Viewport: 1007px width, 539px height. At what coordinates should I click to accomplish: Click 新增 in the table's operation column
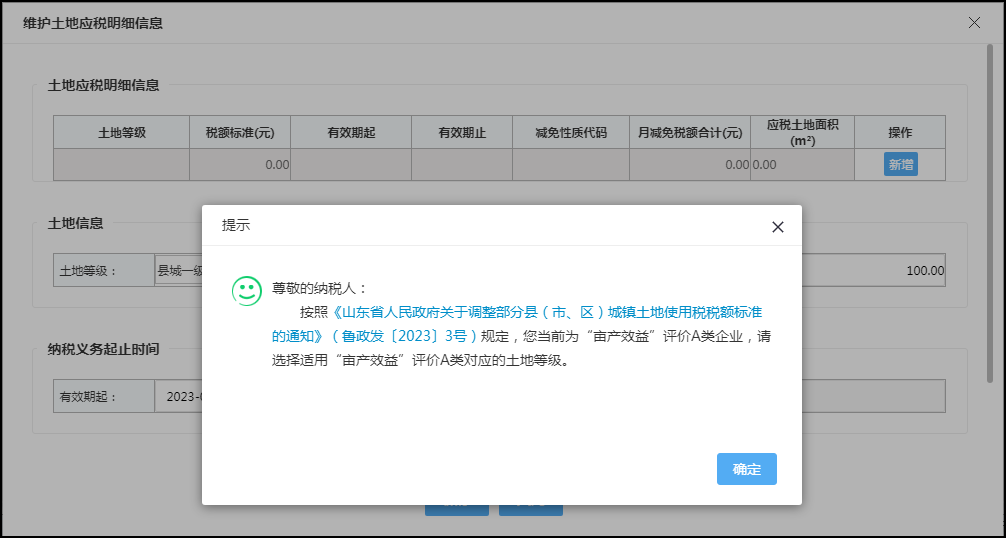point(900,164)
